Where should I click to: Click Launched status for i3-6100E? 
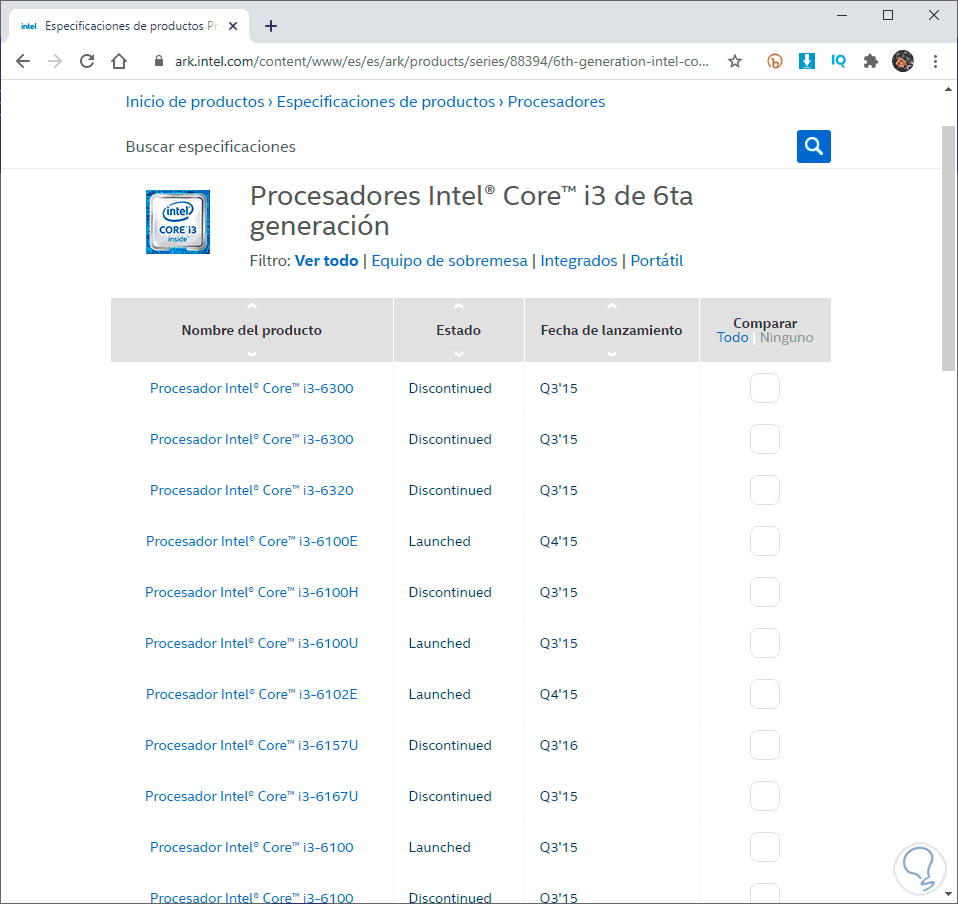tap(439, 541)
